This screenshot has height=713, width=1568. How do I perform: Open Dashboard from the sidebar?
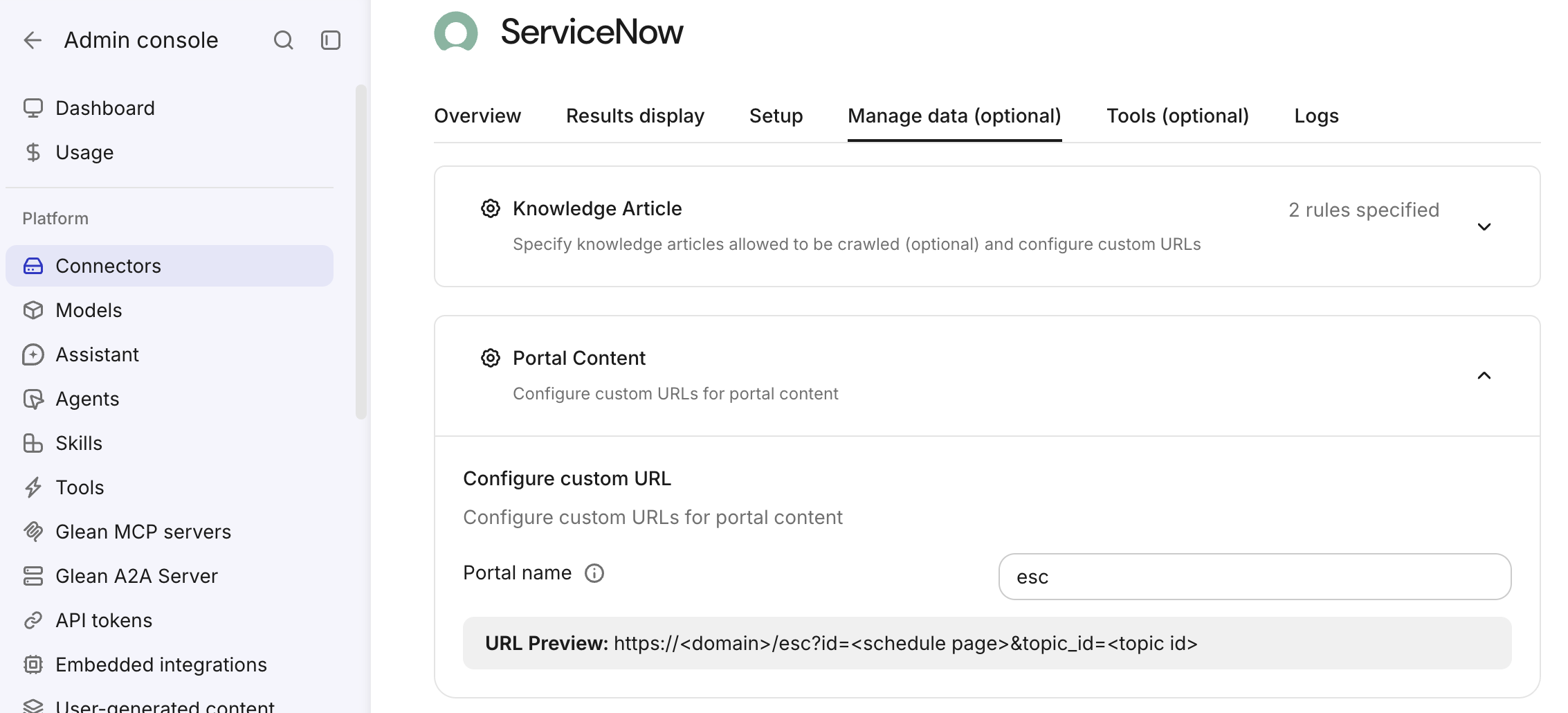170,108
